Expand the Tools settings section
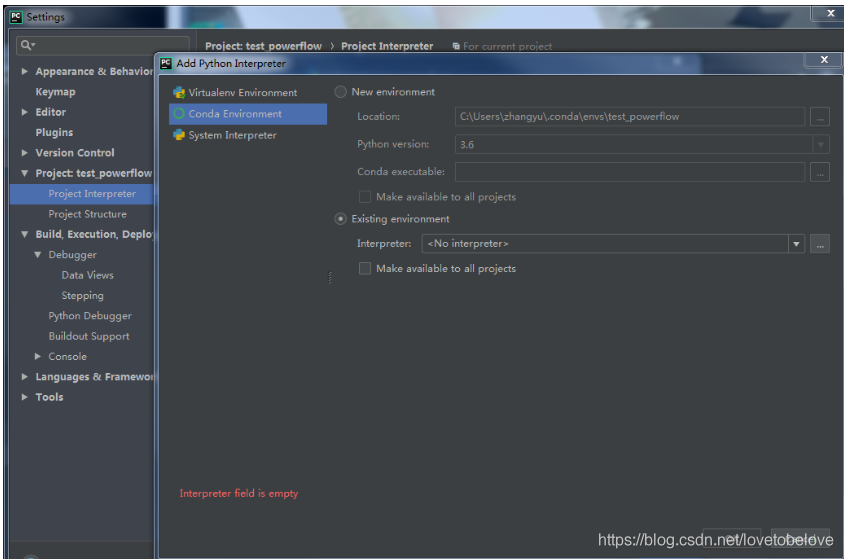The height and width of the screenshot is (559, 844). coord(24,397)
